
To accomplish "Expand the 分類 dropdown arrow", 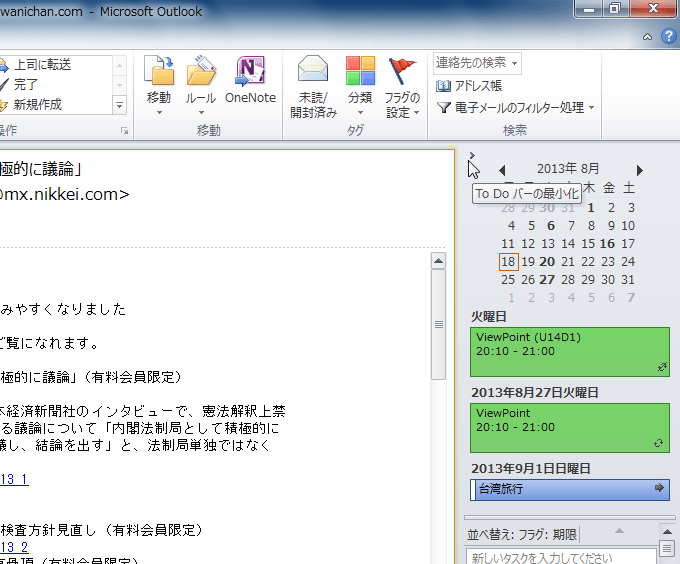I will coord(360,113).
